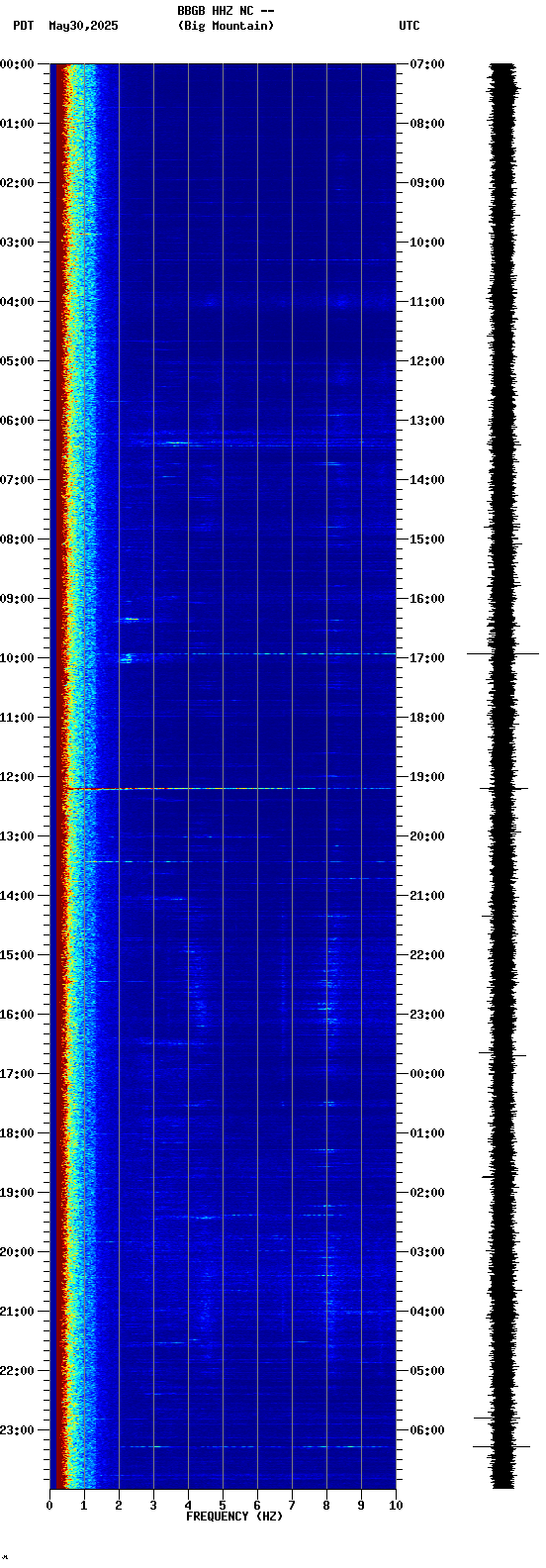The width and height of the screenshot is (546, 1568).
Task: Click the 04:00 UTC time label
Action: (427, 1312)
